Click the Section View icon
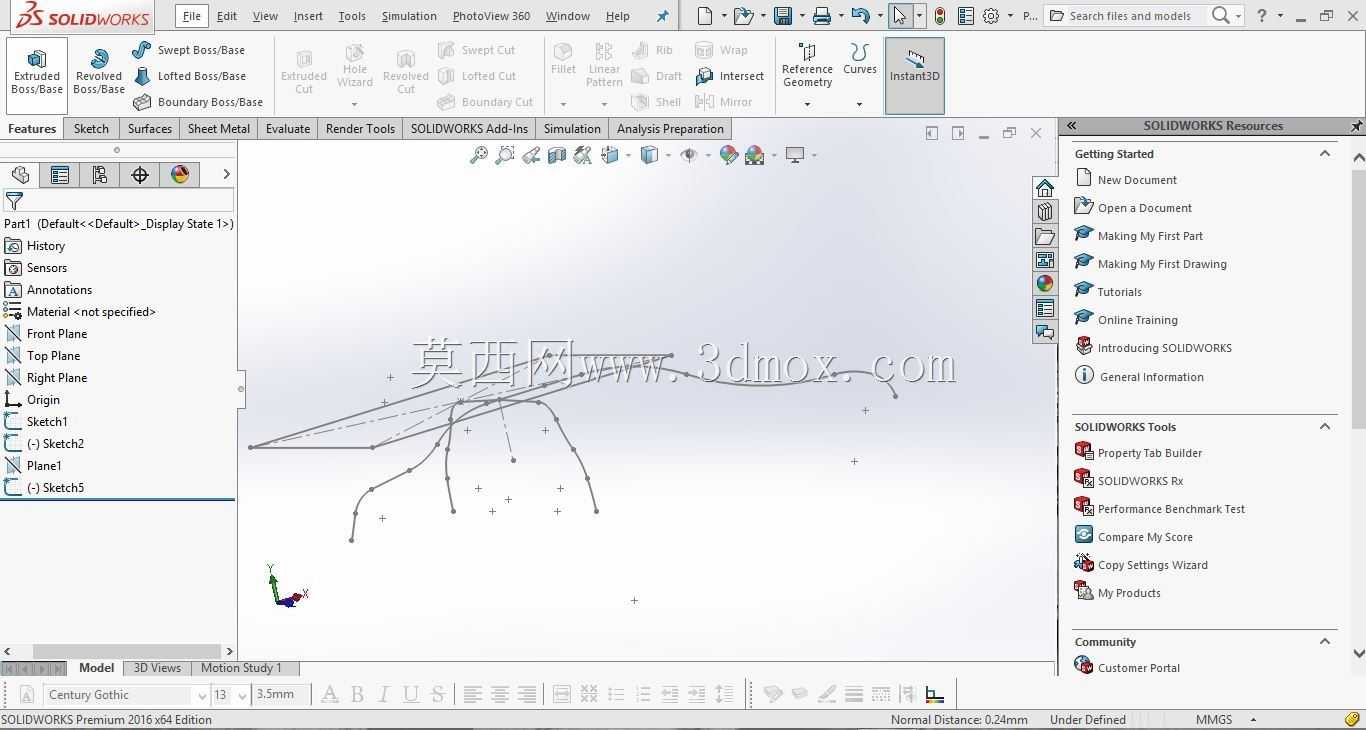 tap(557, 155)
